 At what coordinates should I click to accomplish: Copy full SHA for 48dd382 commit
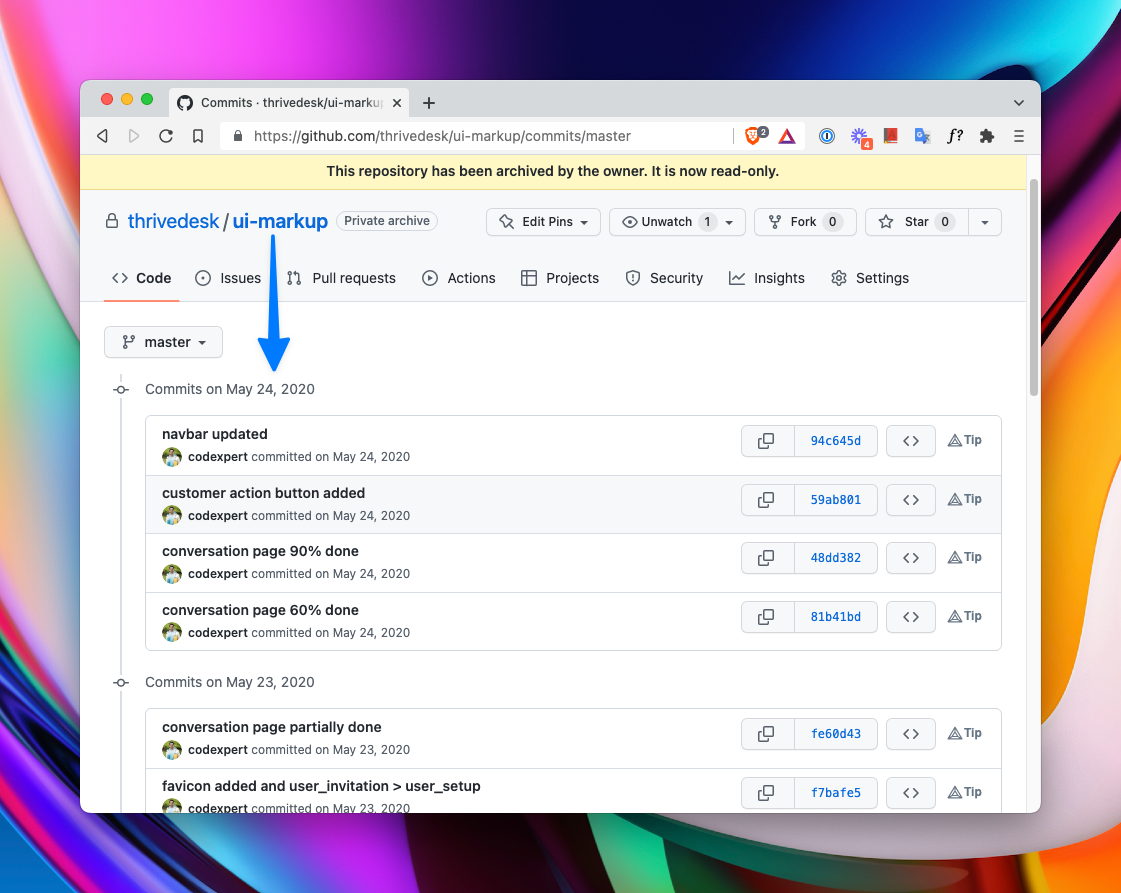coord(767,558)
